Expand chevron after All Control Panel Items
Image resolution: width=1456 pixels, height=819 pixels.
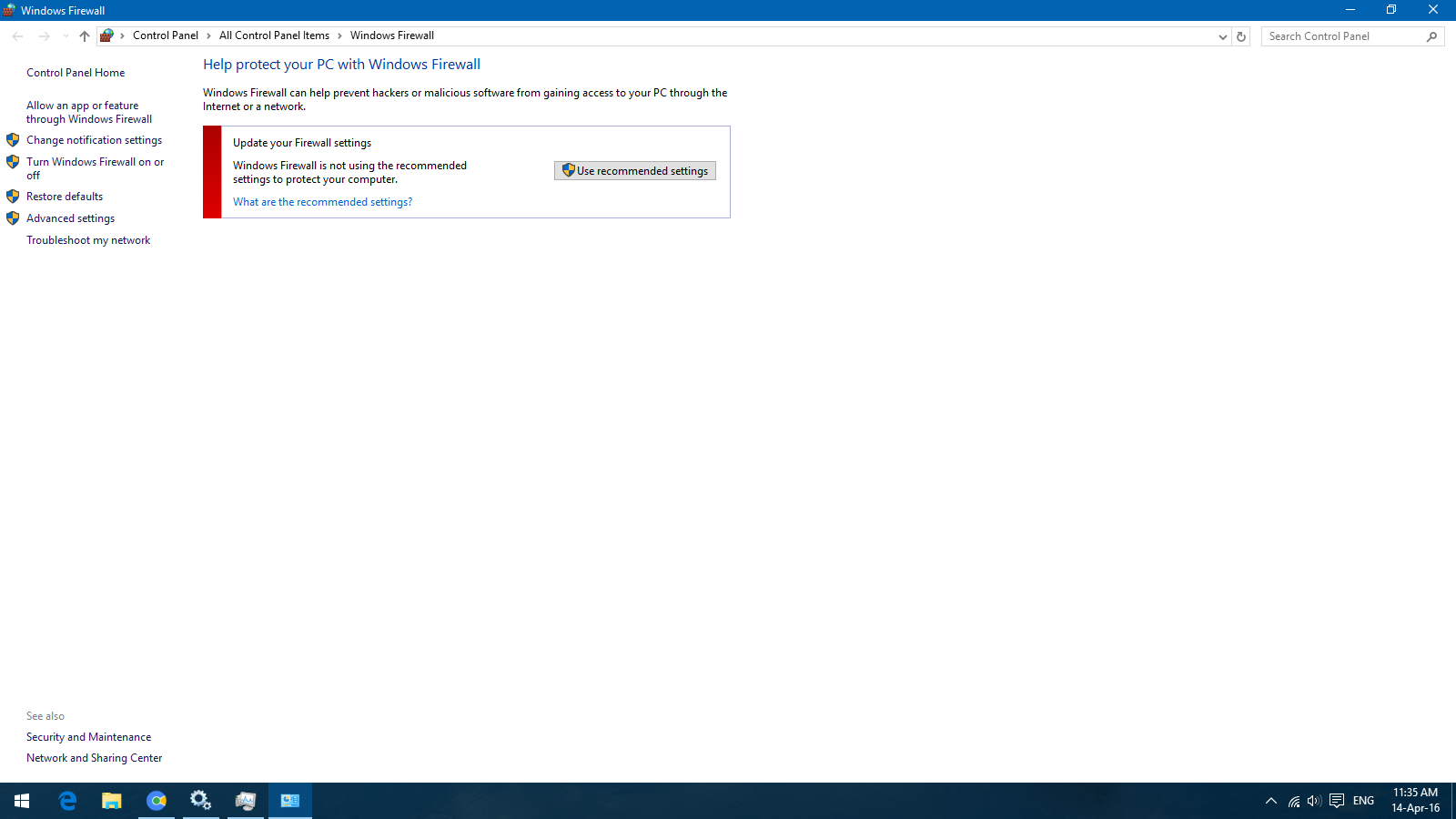pyautogui.click(x=339, y=35)
